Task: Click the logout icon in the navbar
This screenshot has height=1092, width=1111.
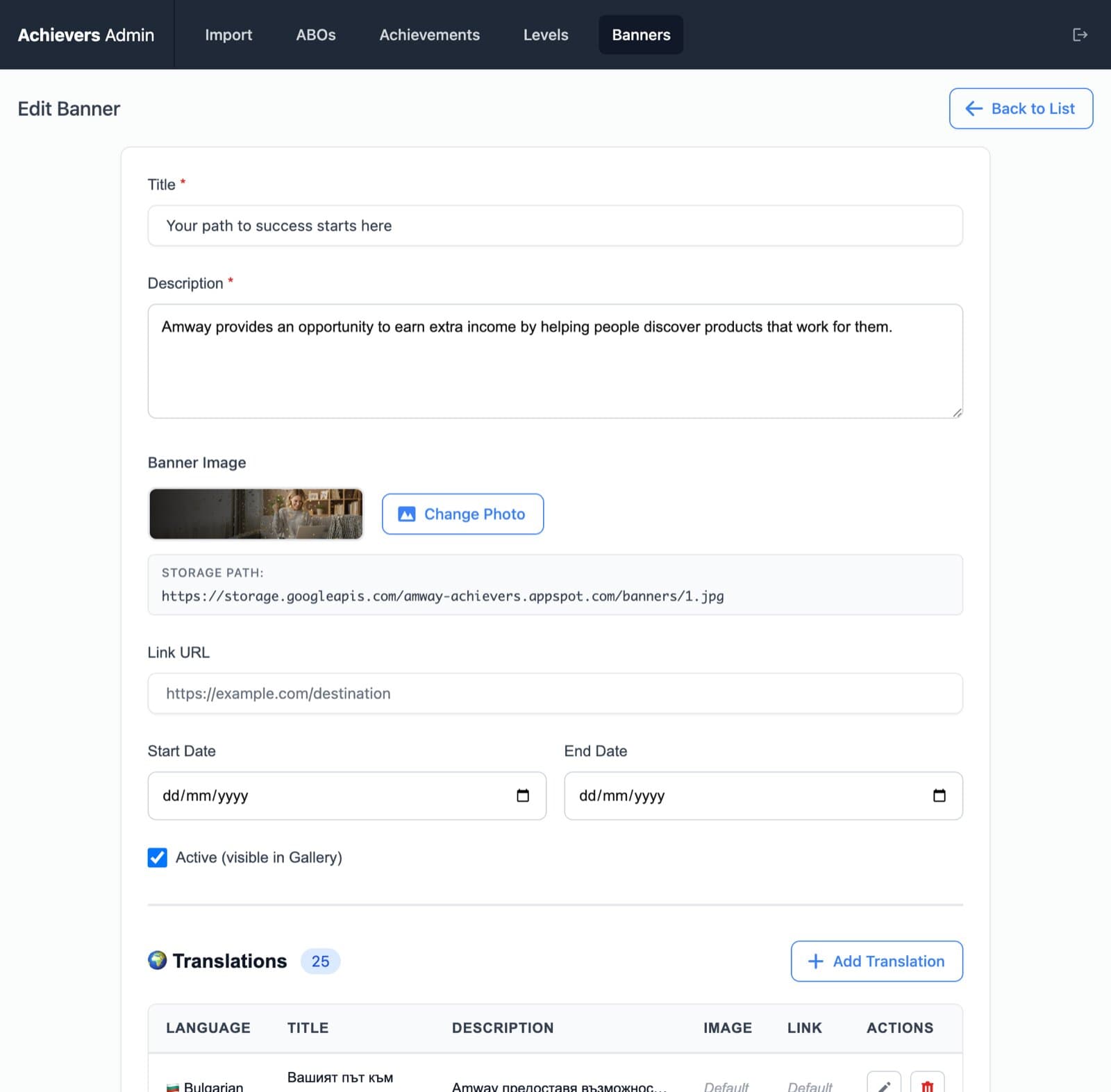Action: [x=1080, y=35]
